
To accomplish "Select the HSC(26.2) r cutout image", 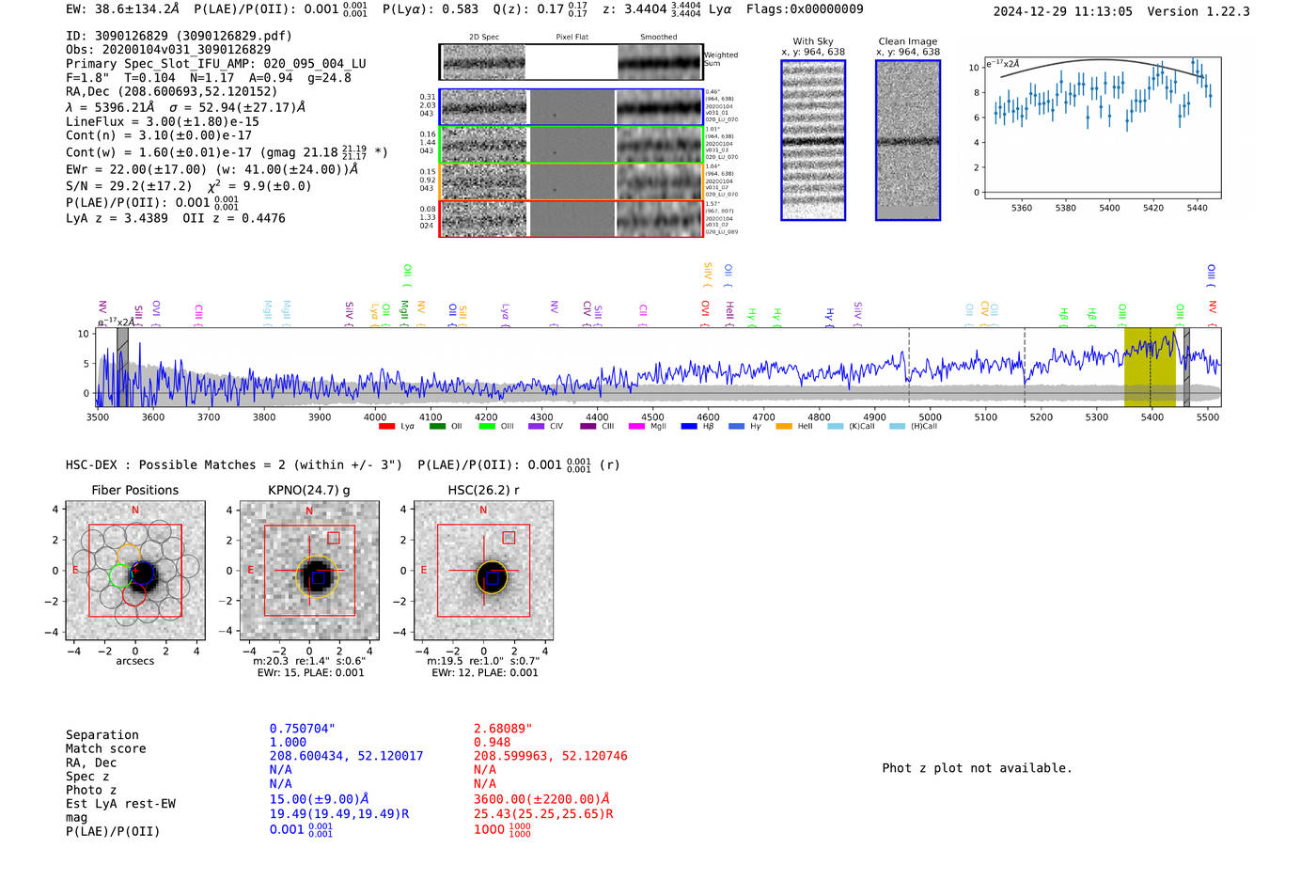I will click(x=483, y=571).
